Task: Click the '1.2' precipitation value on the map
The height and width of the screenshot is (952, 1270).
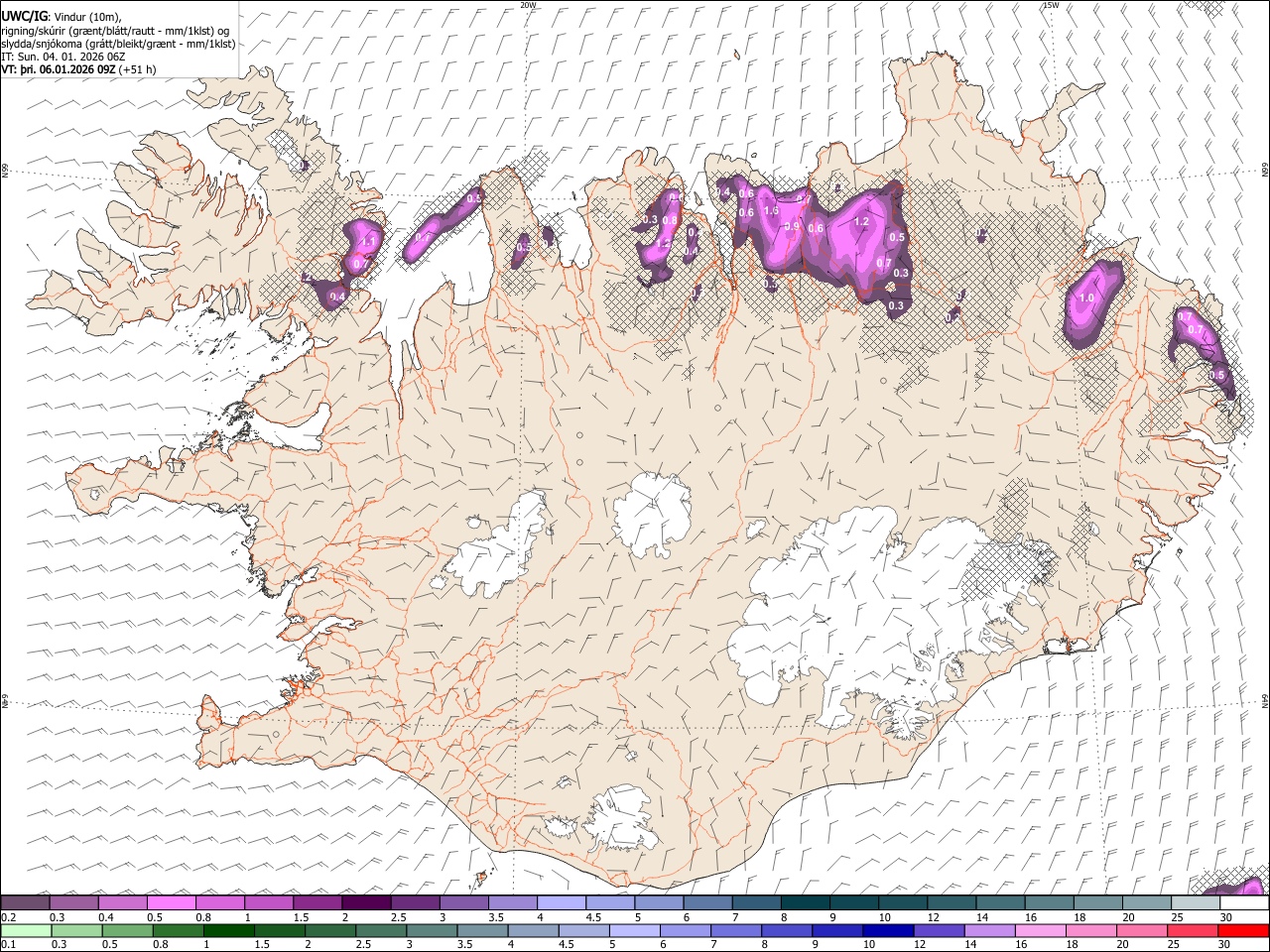Action: click(861, 222)
